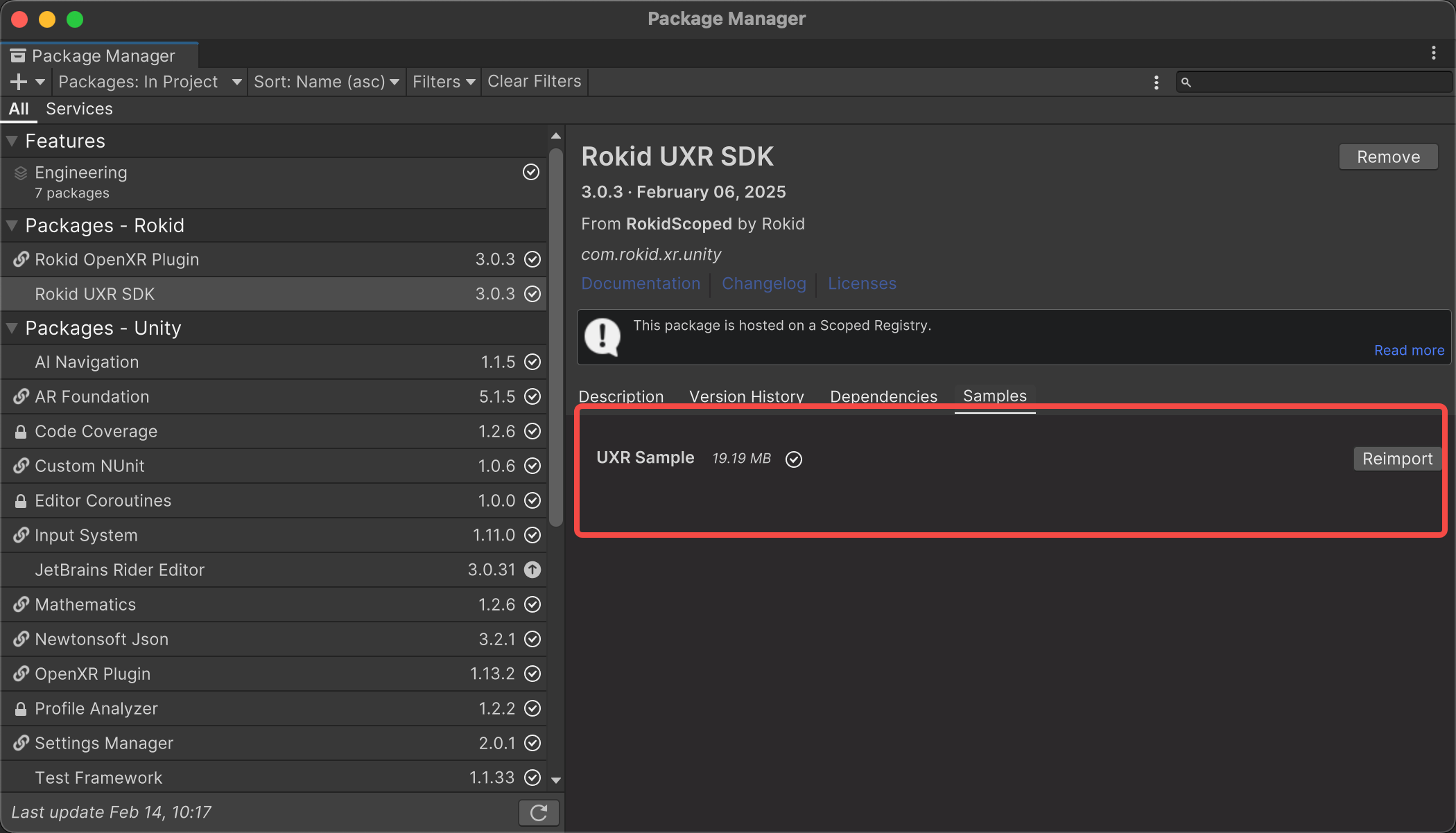Open the add package dropdown arrow
1456x833 pixels.
click(x=40, y=82)
